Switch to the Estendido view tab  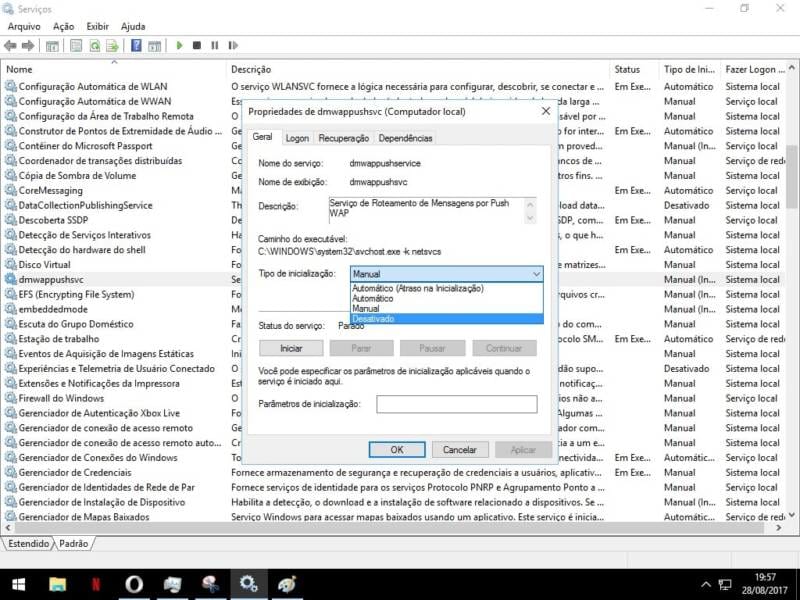point(29,543)
